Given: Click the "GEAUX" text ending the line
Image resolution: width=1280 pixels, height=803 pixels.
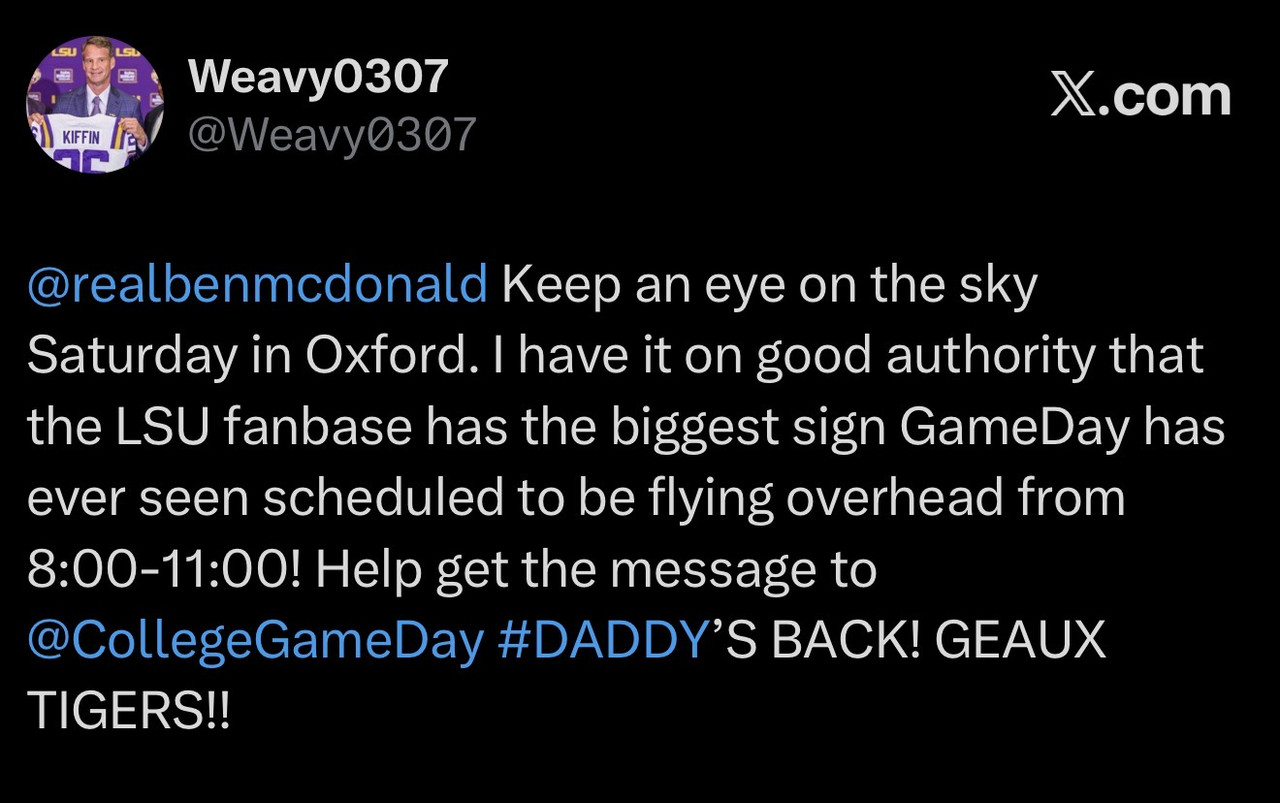Looking at the screenshot, I should pyautogui.click(x=1021, y=640).
